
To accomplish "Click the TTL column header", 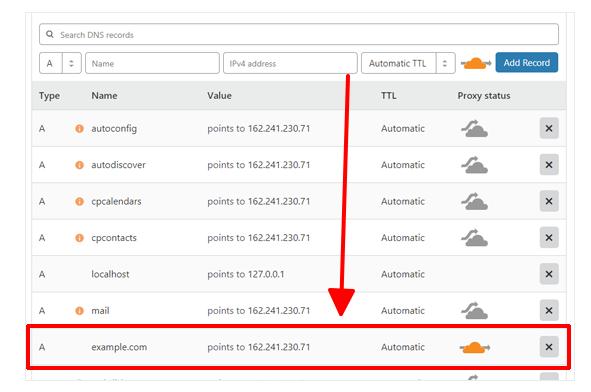I will coord(389,95).
